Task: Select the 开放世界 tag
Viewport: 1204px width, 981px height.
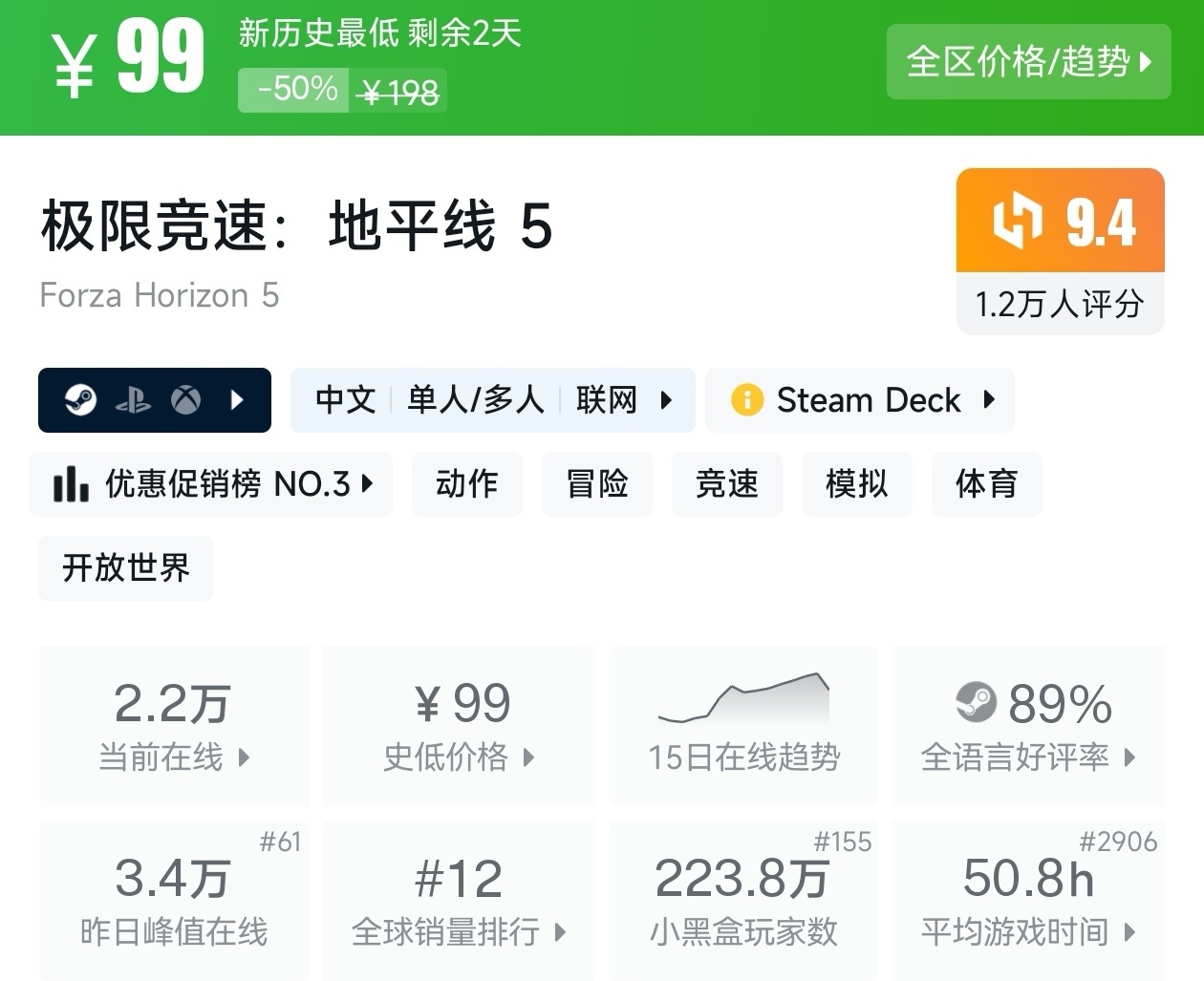Action: pyautogui.click(x=126, y=568)
